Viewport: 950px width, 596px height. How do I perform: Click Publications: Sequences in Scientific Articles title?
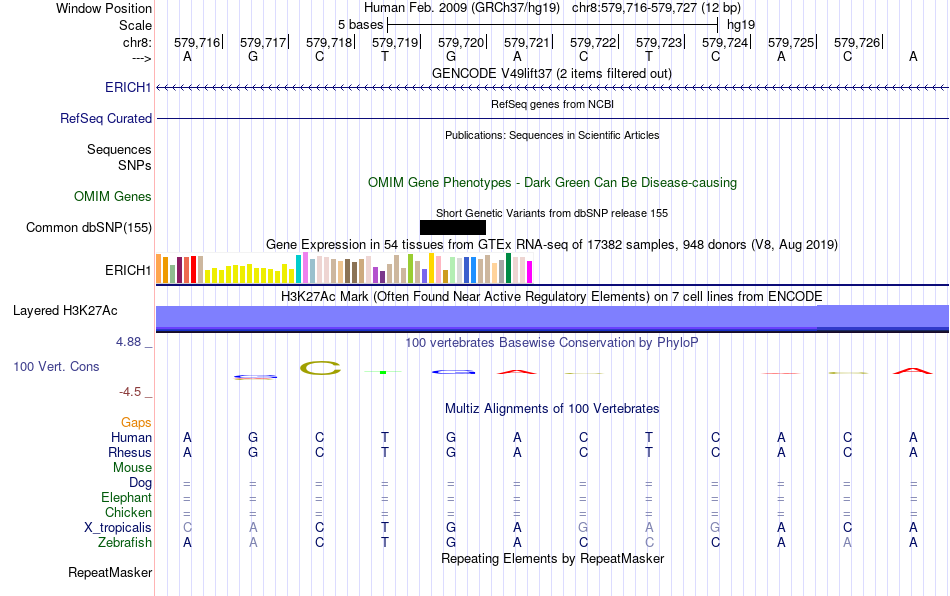click(x=552, y=135)
